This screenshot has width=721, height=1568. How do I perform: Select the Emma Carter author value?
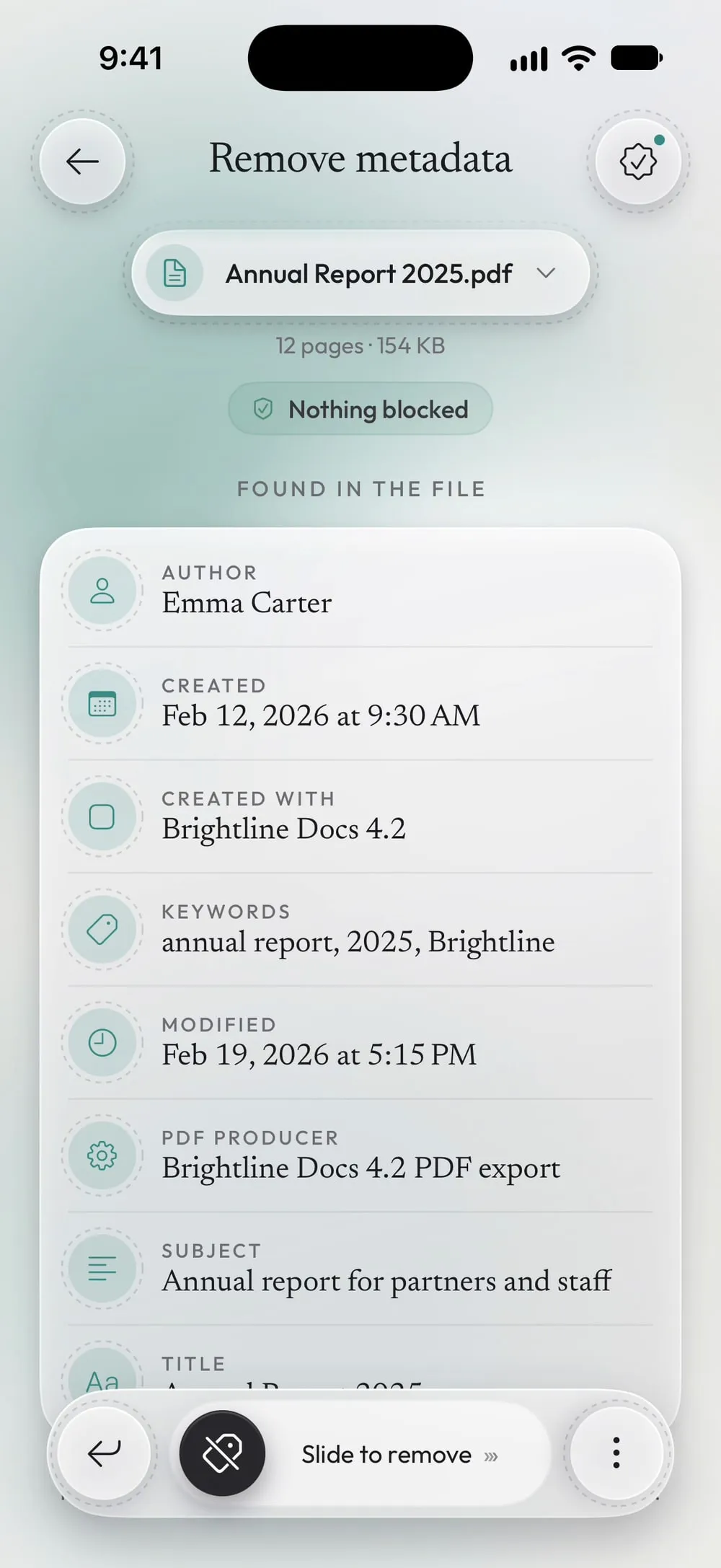pyautogui.click(x=247, y=604)
